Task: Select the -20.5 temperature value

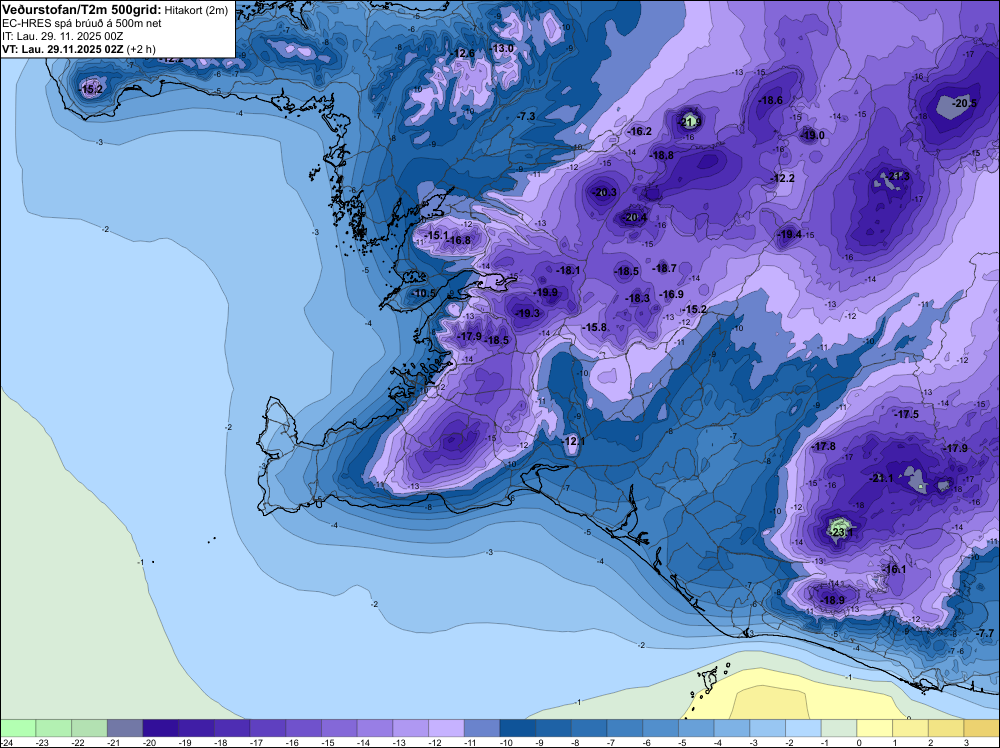Action: point(964,103)
